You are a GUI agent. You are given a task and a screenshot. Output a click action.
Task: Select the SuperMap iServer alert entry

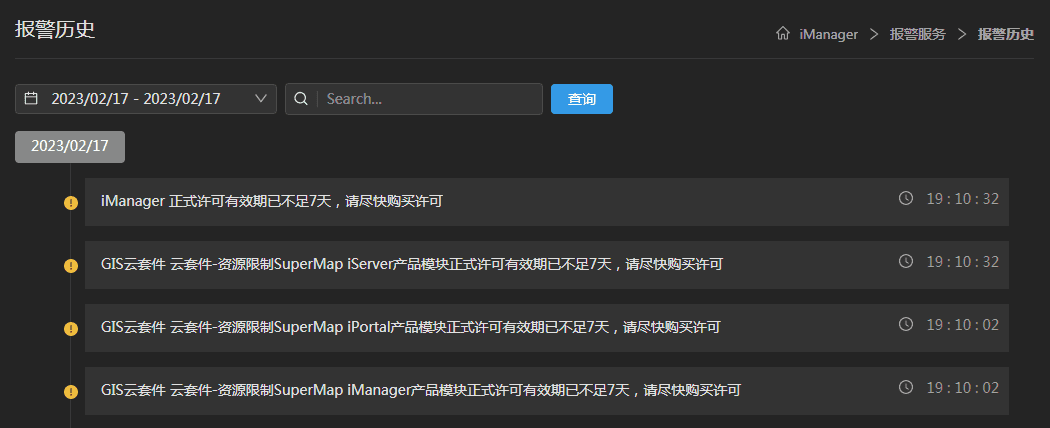click(412, 265)
